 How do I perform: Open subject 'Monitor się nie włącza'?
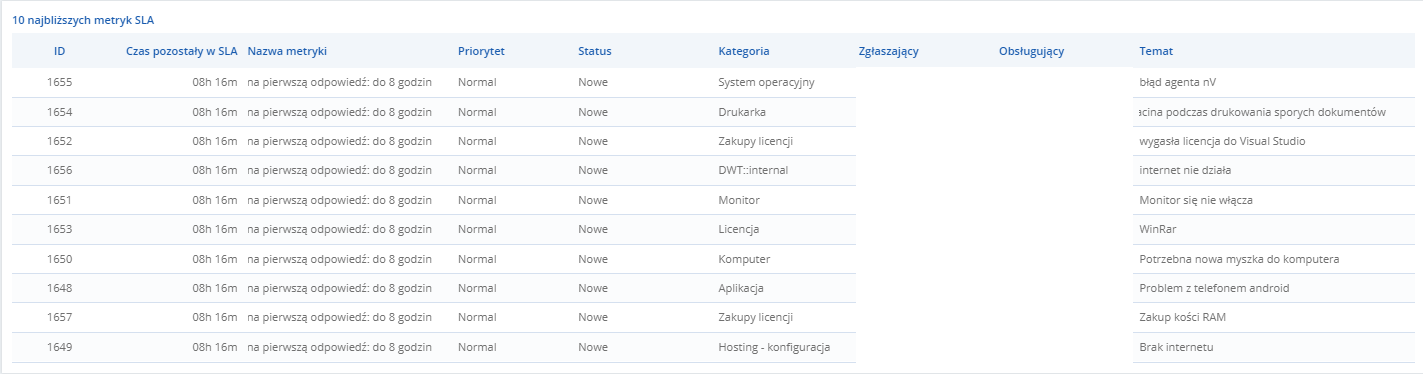pyautogui.click(x=1196, y=200)
